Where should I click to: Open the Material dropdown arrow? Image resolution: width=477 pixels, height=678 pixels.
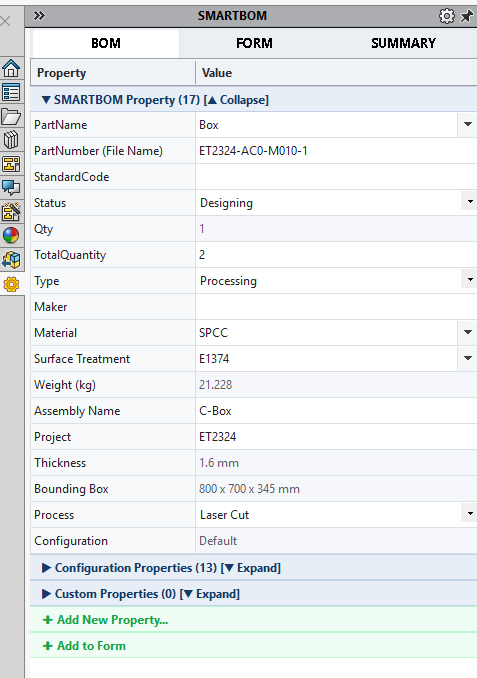467,333
